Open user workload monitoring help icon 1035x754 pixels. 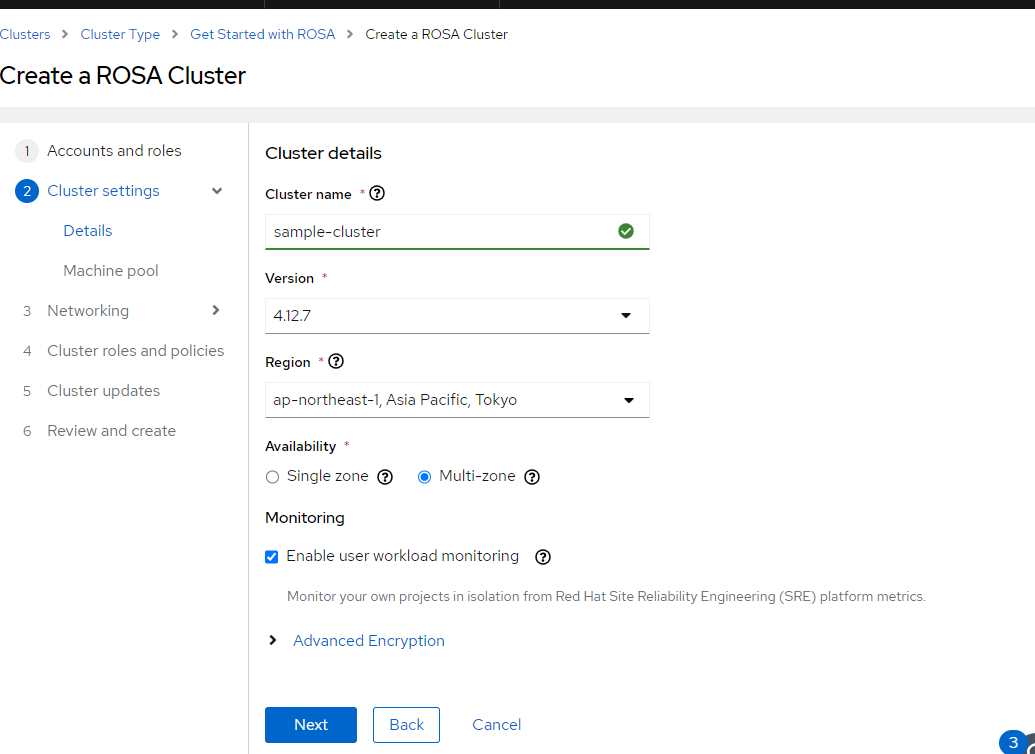point(543,557)
